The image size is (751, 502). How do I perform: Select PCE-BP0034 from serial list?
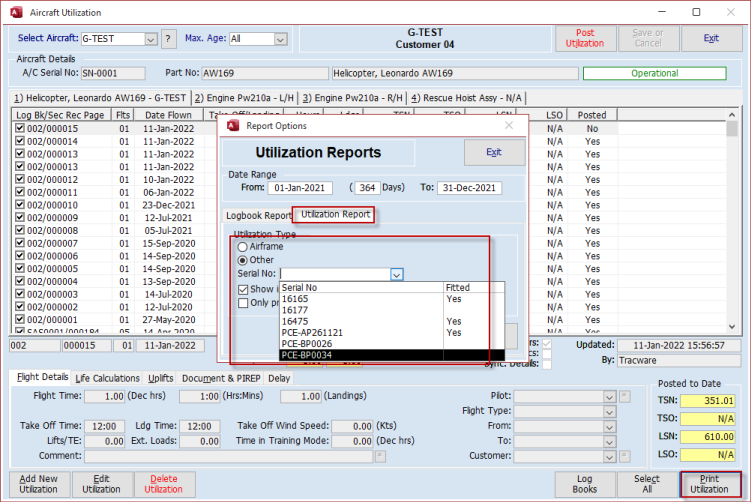pos(392,355)
